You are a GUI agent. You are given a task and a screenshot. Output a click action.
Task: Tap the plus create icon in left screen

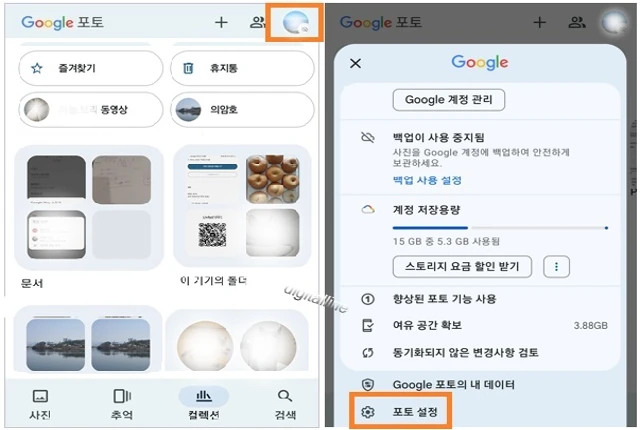click(221, 22)
